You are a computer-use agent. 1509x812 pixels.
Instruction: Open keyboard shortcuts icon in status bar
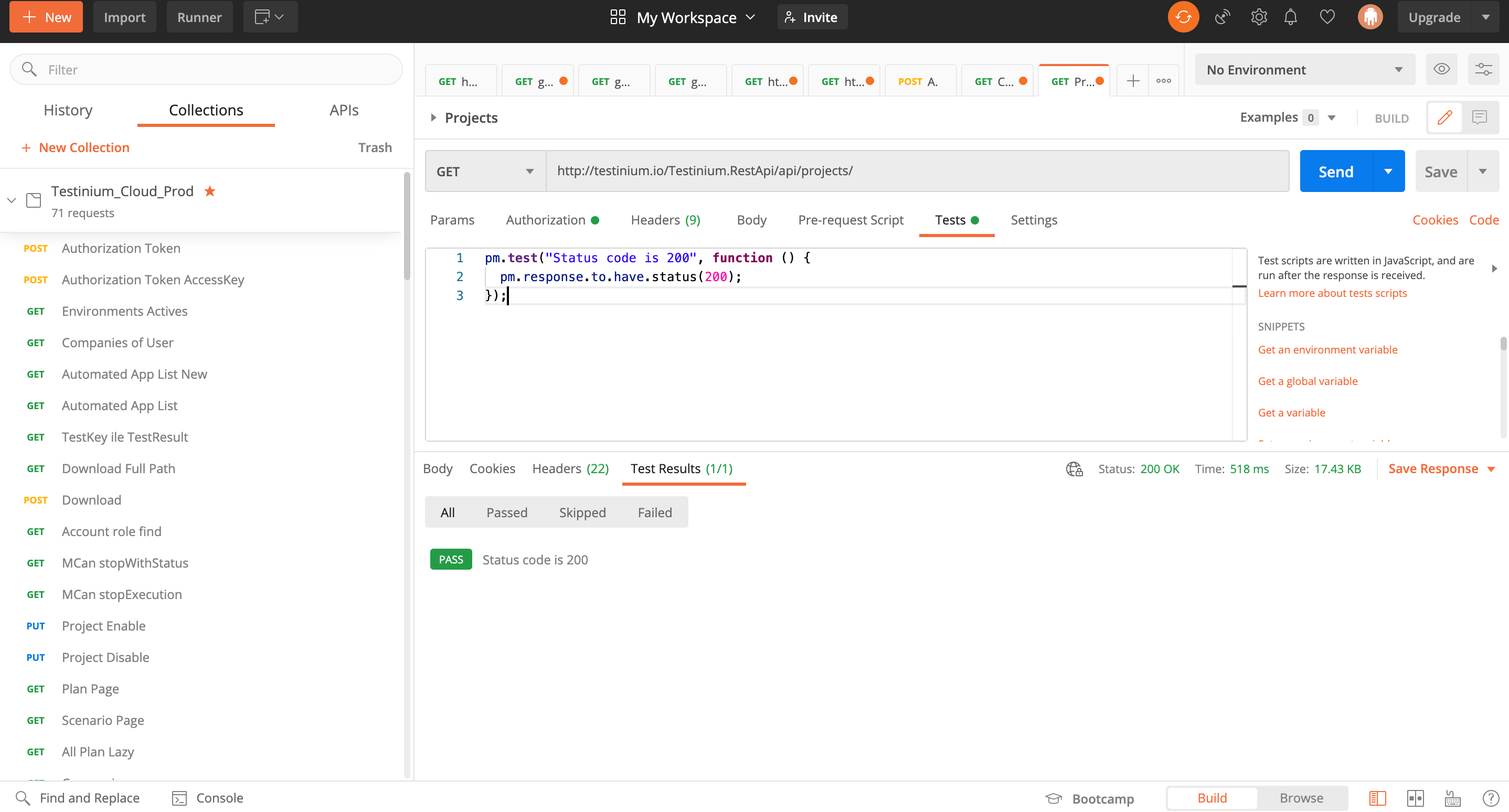1452,798
